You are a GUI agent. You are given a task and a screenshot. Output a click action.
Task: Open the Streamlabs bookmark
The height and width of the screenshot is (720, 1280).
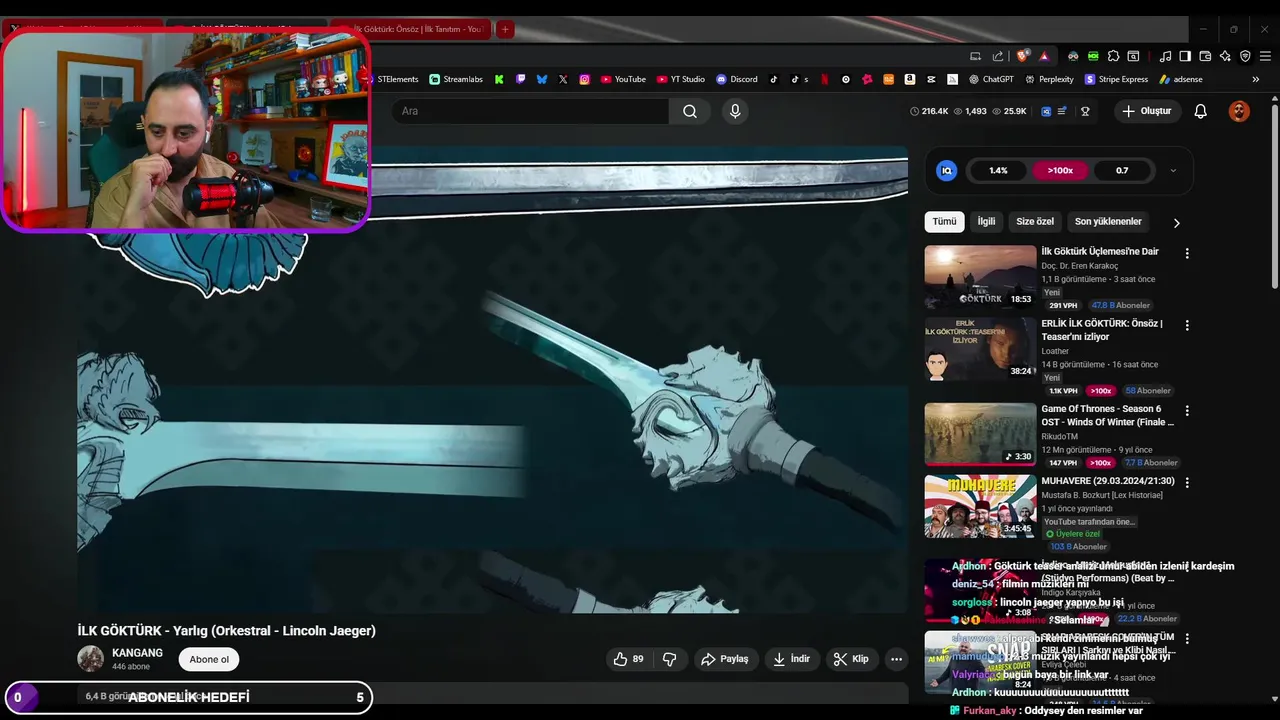point(456,79)
